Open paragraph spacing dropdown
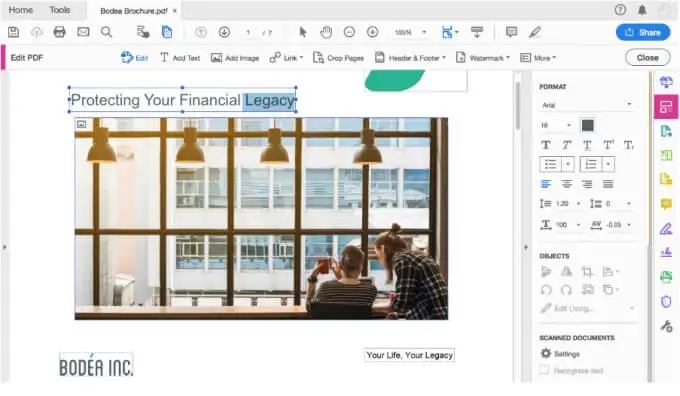 click(629, 203)
